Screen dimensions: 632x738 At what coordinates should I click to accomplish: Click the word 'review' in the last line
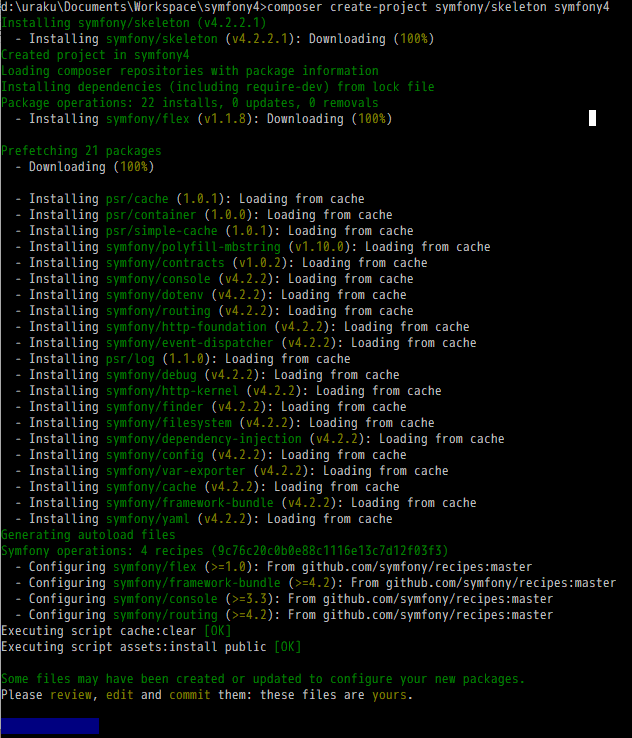click(x=71, y=695)
